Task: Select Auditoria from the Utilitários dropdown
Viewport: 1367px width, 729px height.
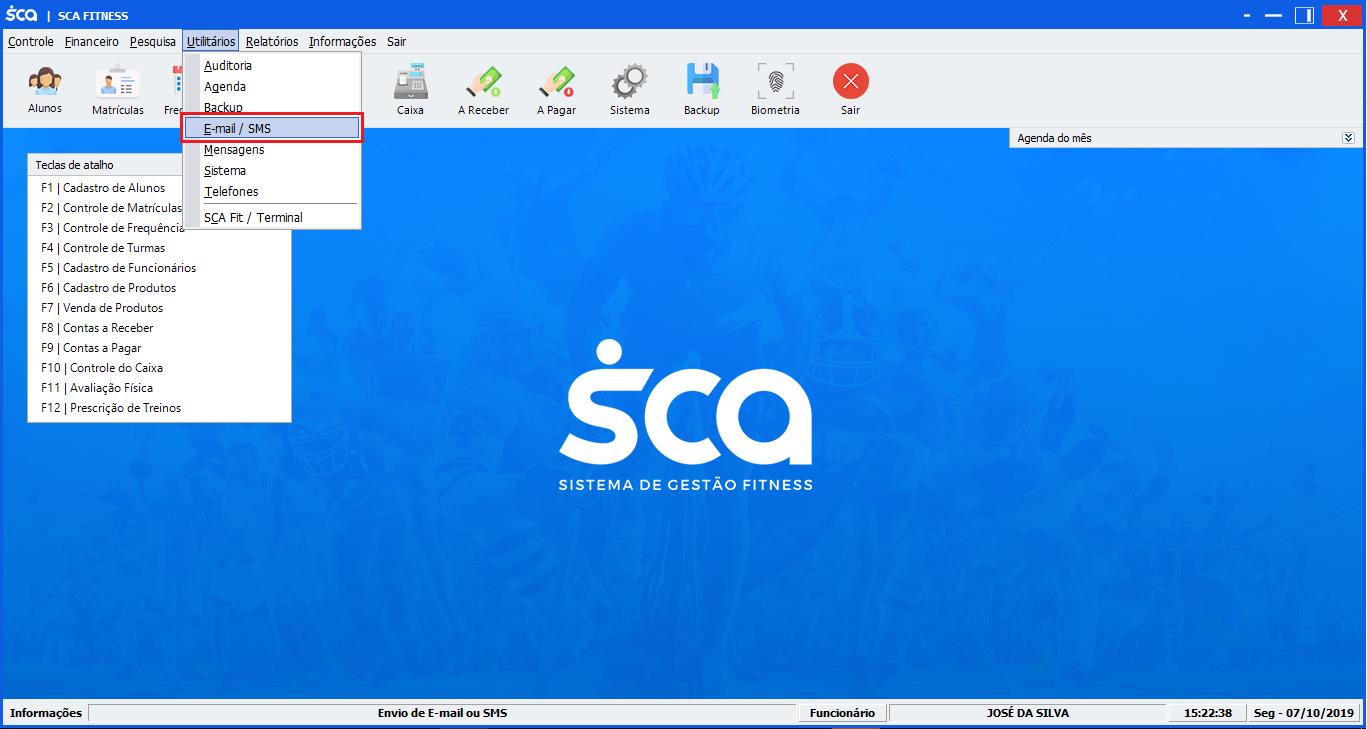Action: point(271,66)
